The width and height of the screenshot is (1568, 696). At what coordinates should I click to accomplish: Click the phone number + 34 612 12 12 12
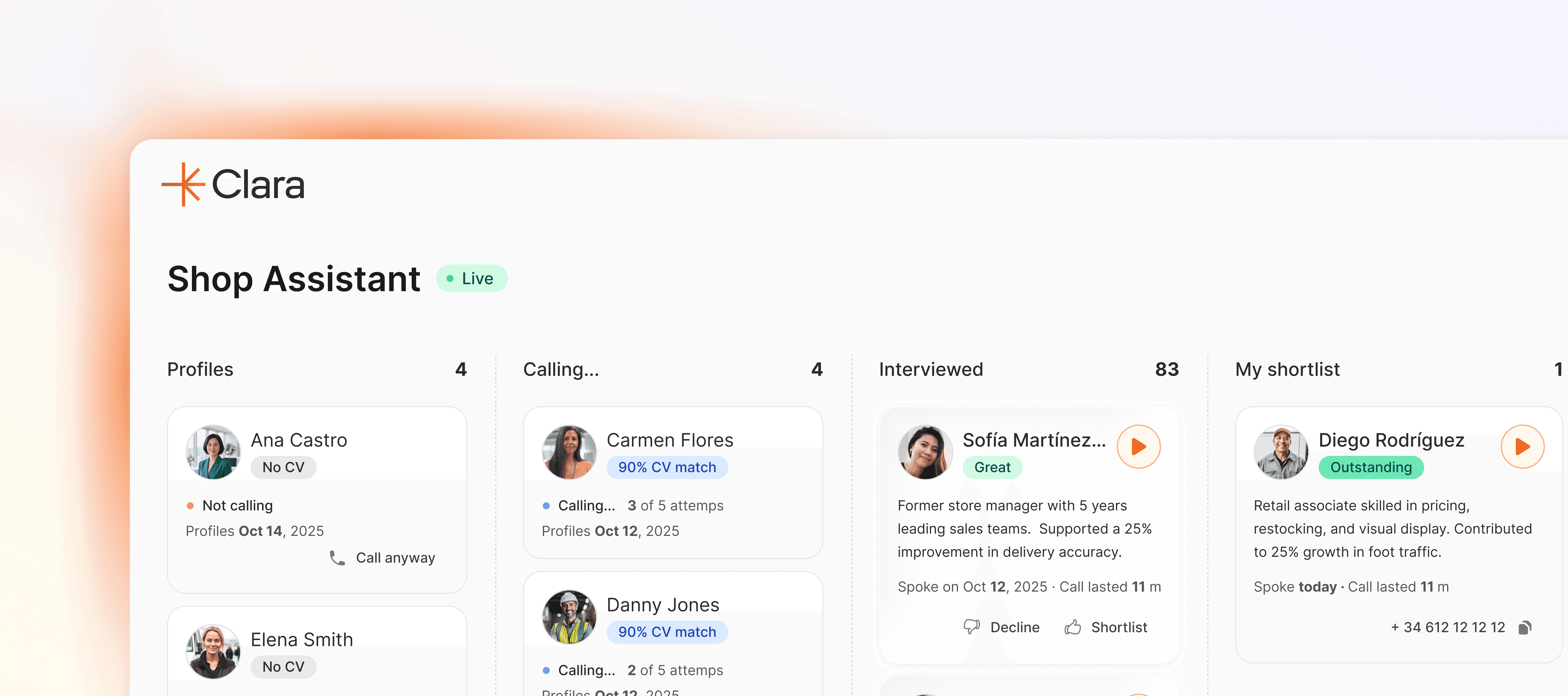[1447, 627]
